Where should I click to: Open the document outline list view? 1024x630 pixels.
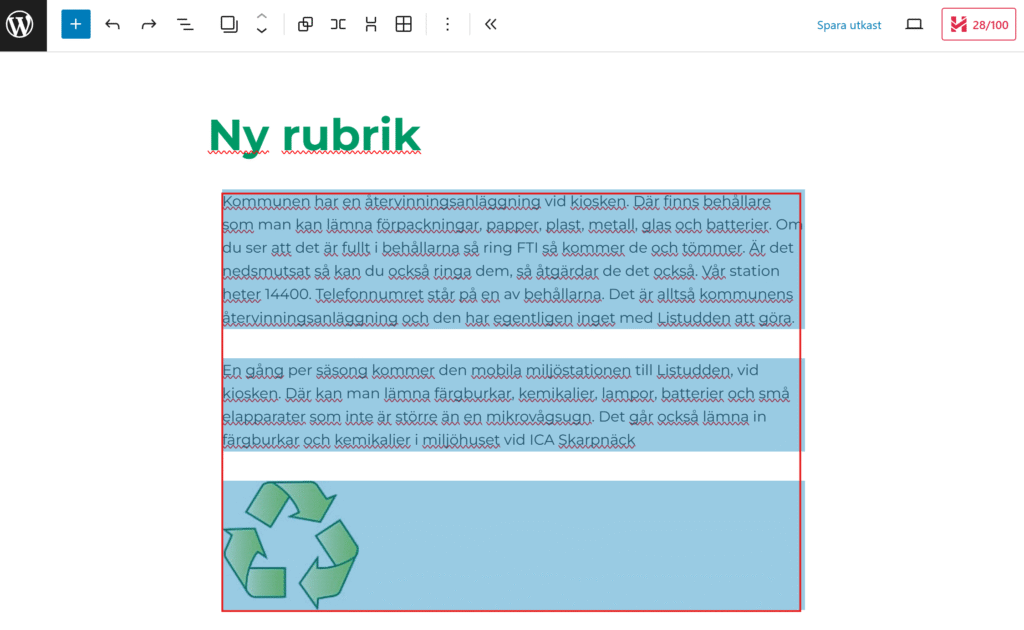(x=185, y=25)
